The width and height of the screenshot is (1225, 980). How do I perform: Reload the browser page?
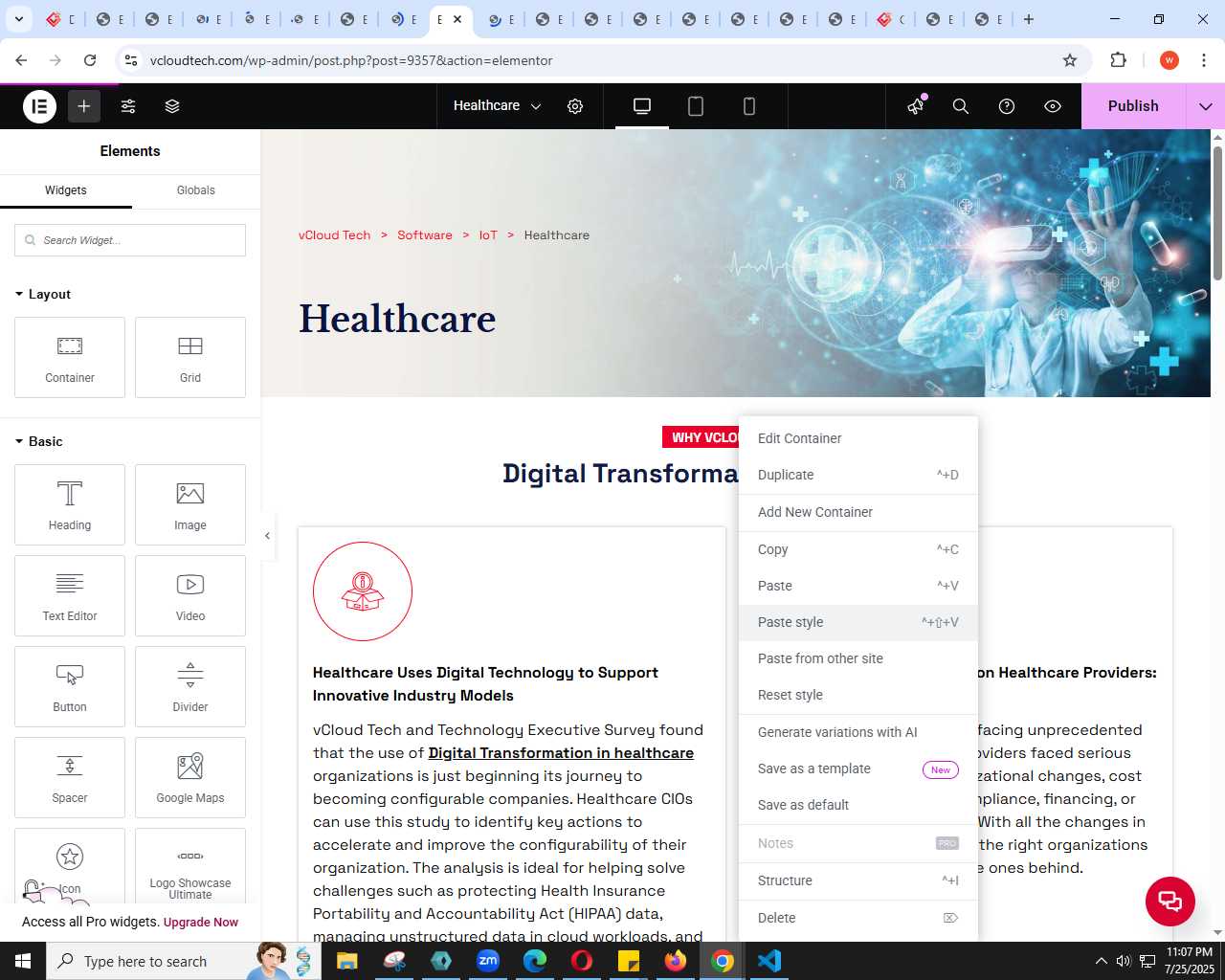[90, 60]
